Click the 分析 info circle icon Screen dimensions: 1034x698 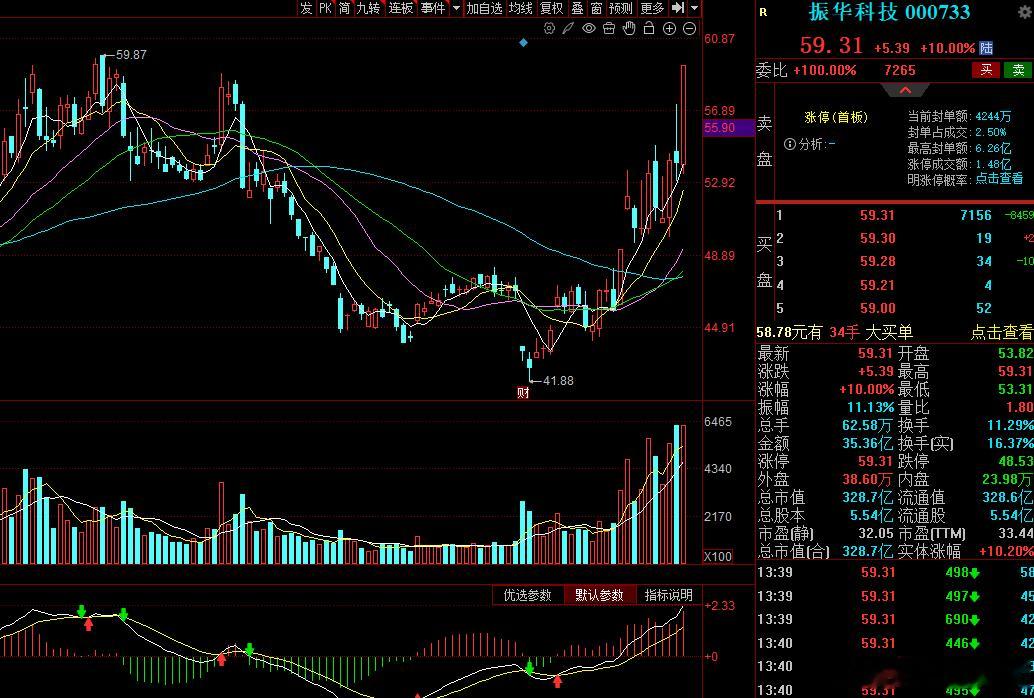click(x=789, y=144)
